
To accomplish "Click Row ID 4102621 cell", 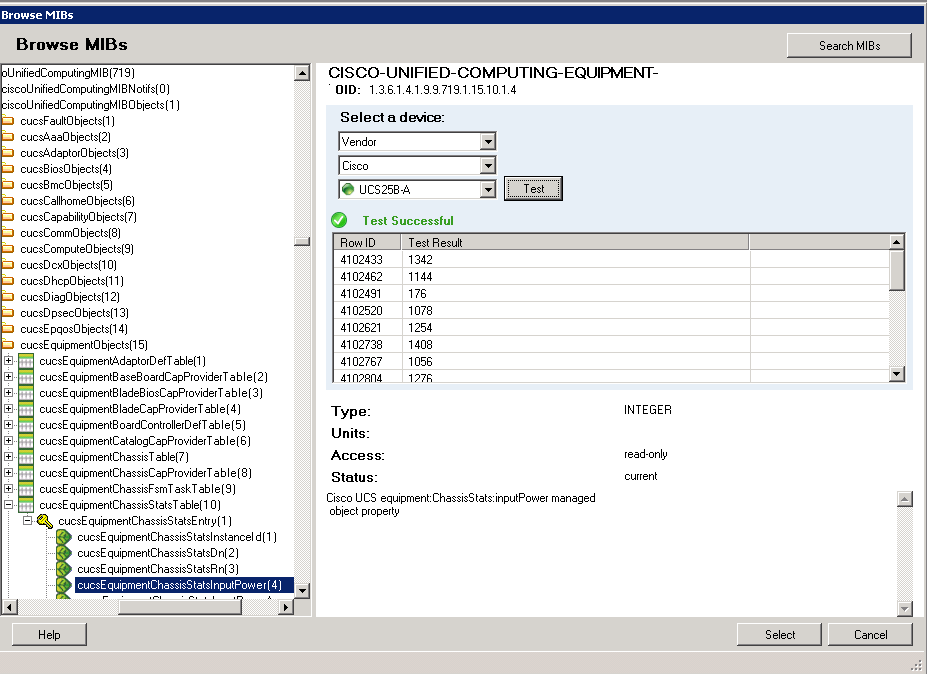I will pyautogui.click(x=368, y=328).
